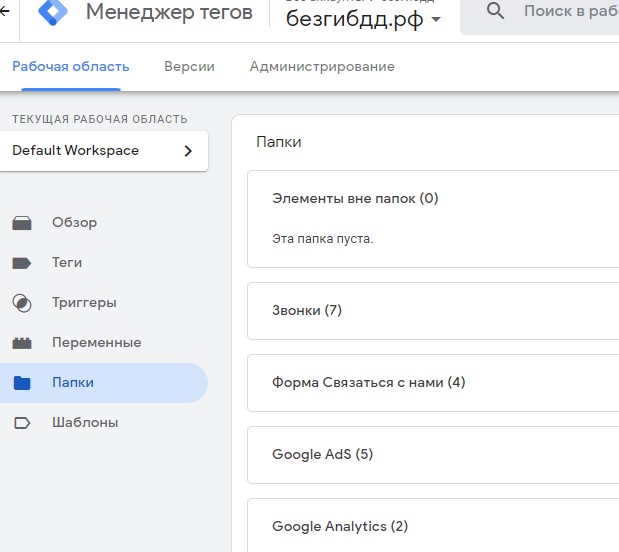Open the Google Analytics (2) folder
This screenshot has width=619, height=552.
point(340,526)
